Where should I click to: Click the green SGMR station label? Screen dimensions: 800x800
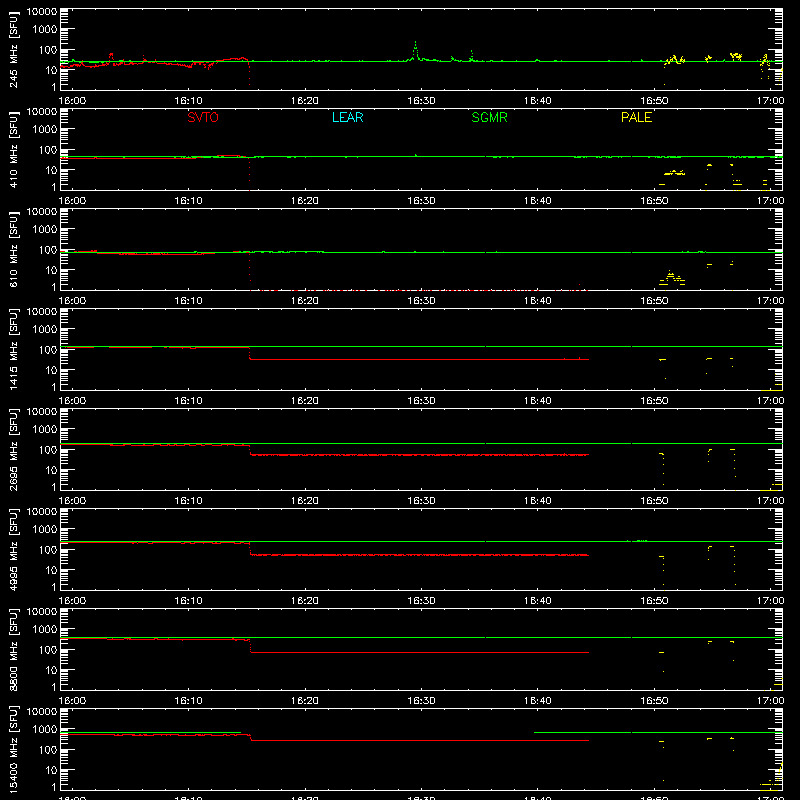tap(489, 117)
